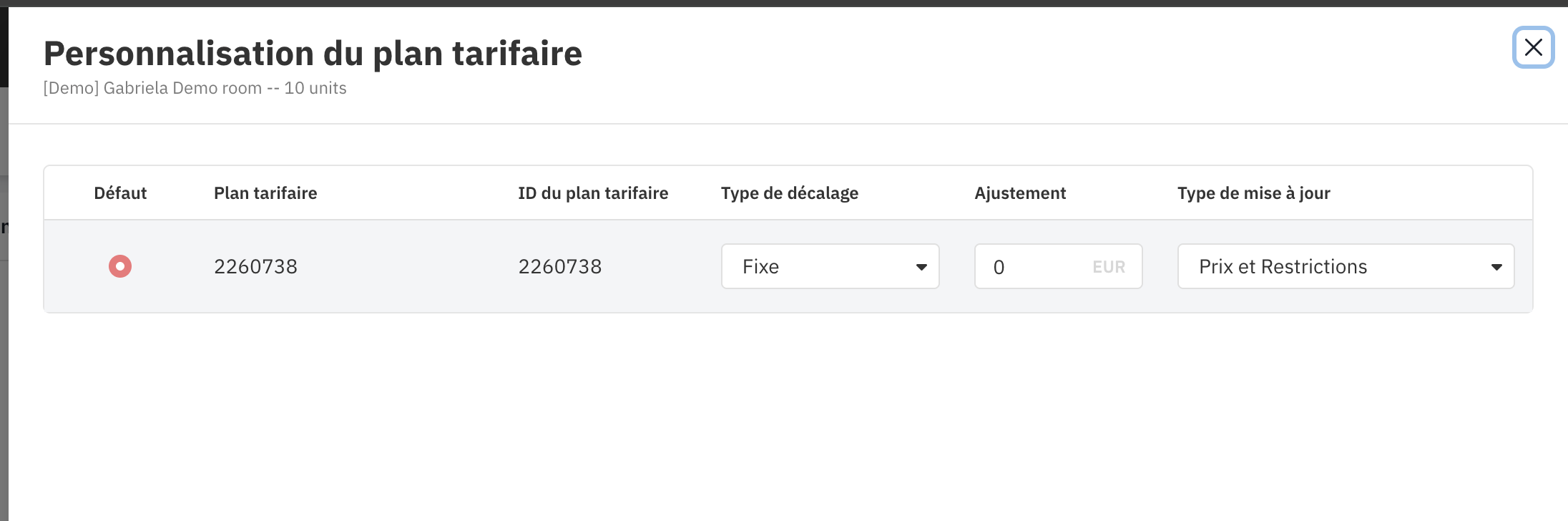This screenshot has width=1568, height=521.
Task: Close the Personnalisation du plan tarifaire dialog
Action: pyautogui.click(x=1533, y=47)
